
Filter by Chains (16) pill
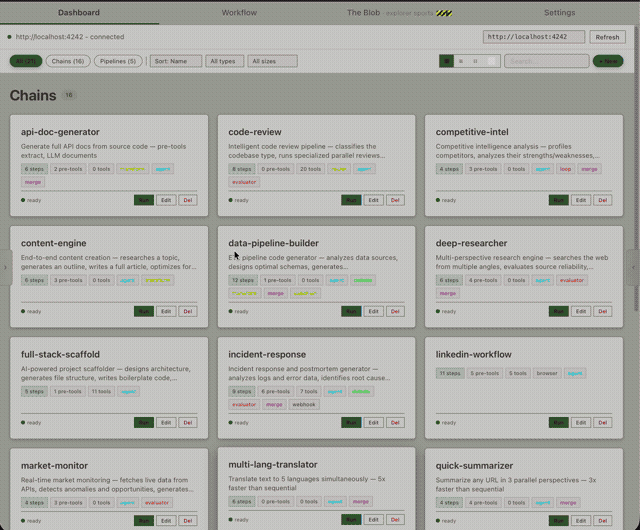pos(68,61)
